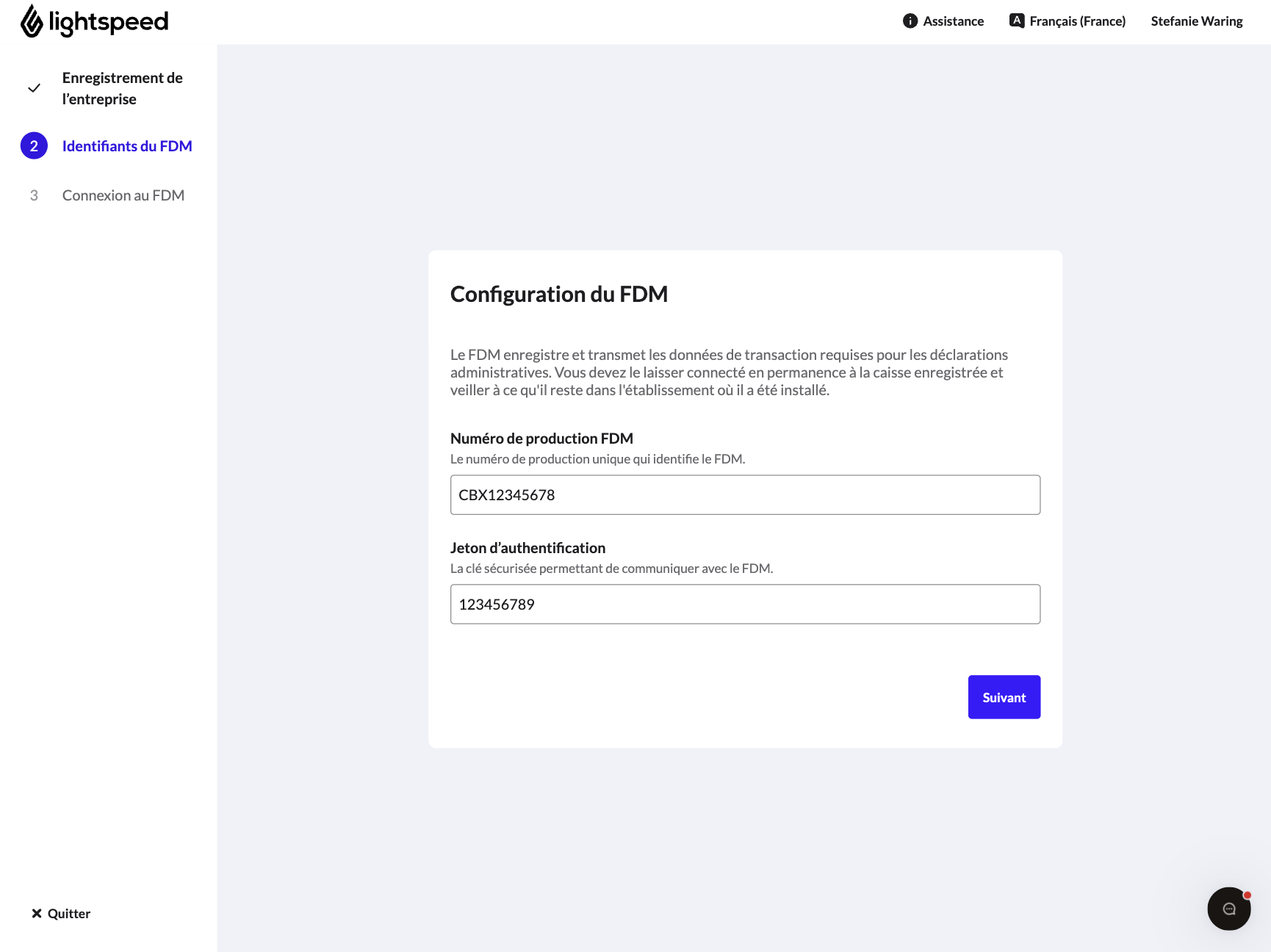Focus the Numéro de production FDM field

pyautogui.click(x=745, y=495)
